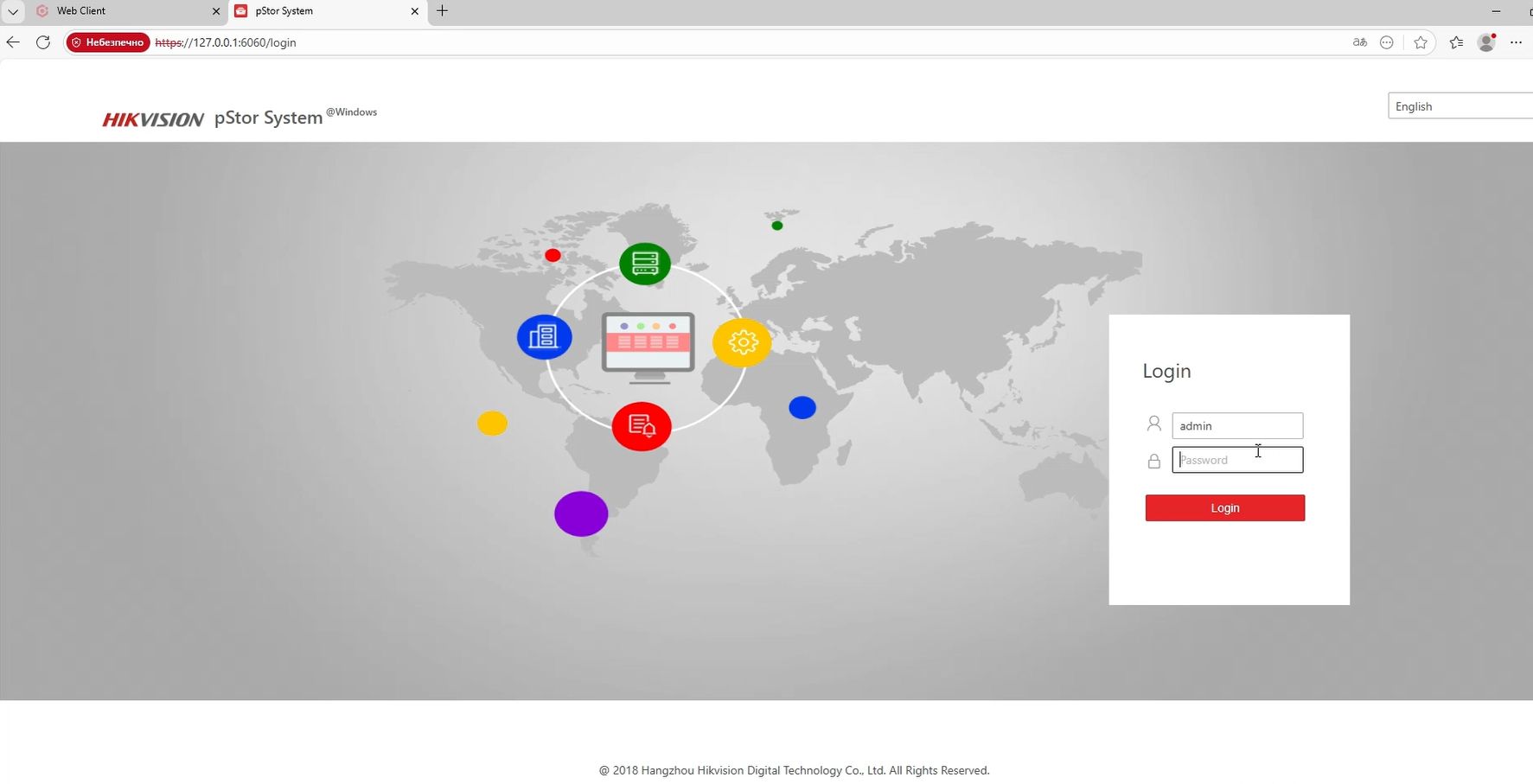Image resolution: width=1533 pixels, height=784 pixels.
Task: Open the browser profile avatar
Action: (1486, 42)
